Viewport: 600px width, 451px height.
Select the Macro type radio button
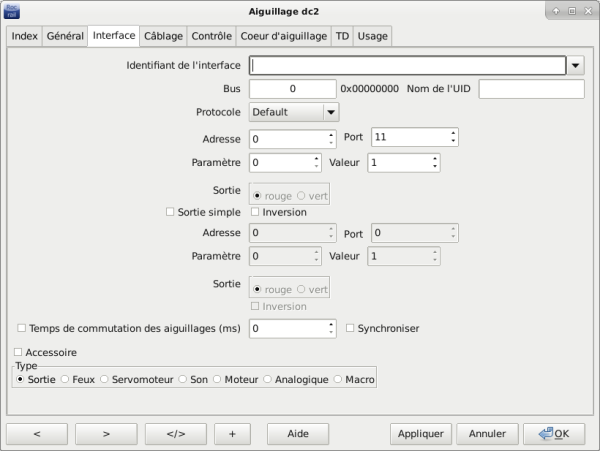point(338,380)
